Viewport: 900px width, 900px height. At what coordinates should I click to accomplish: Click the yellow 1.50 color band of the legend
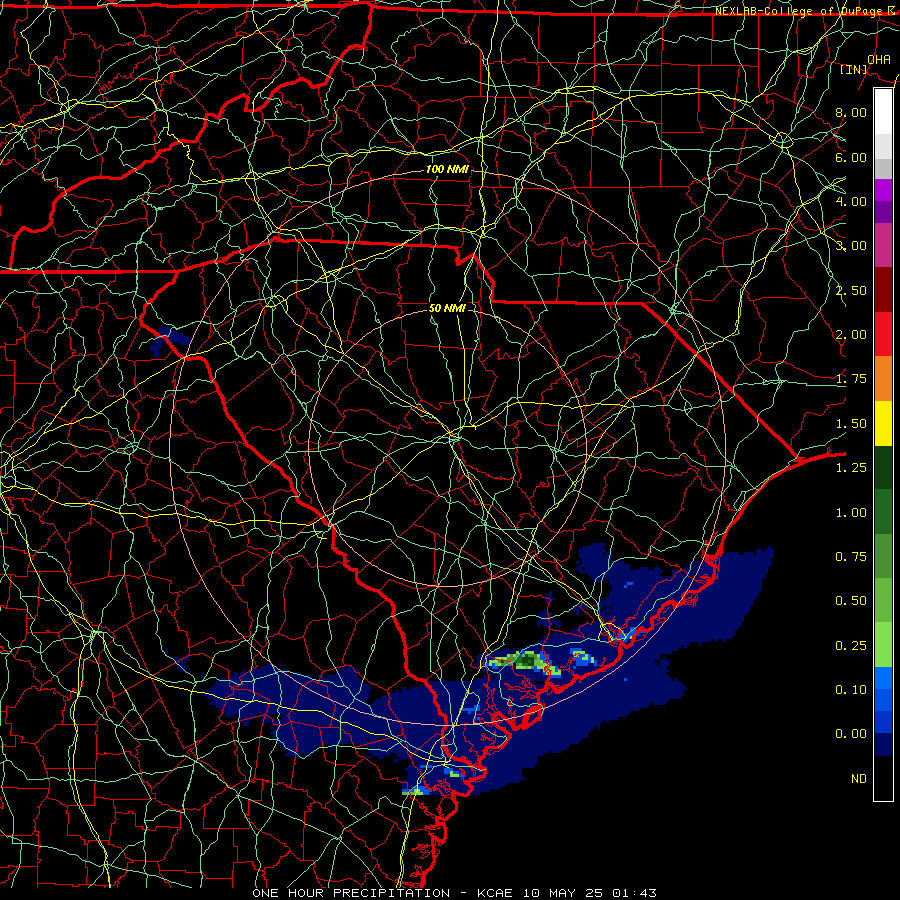click(x=883, y=424)
